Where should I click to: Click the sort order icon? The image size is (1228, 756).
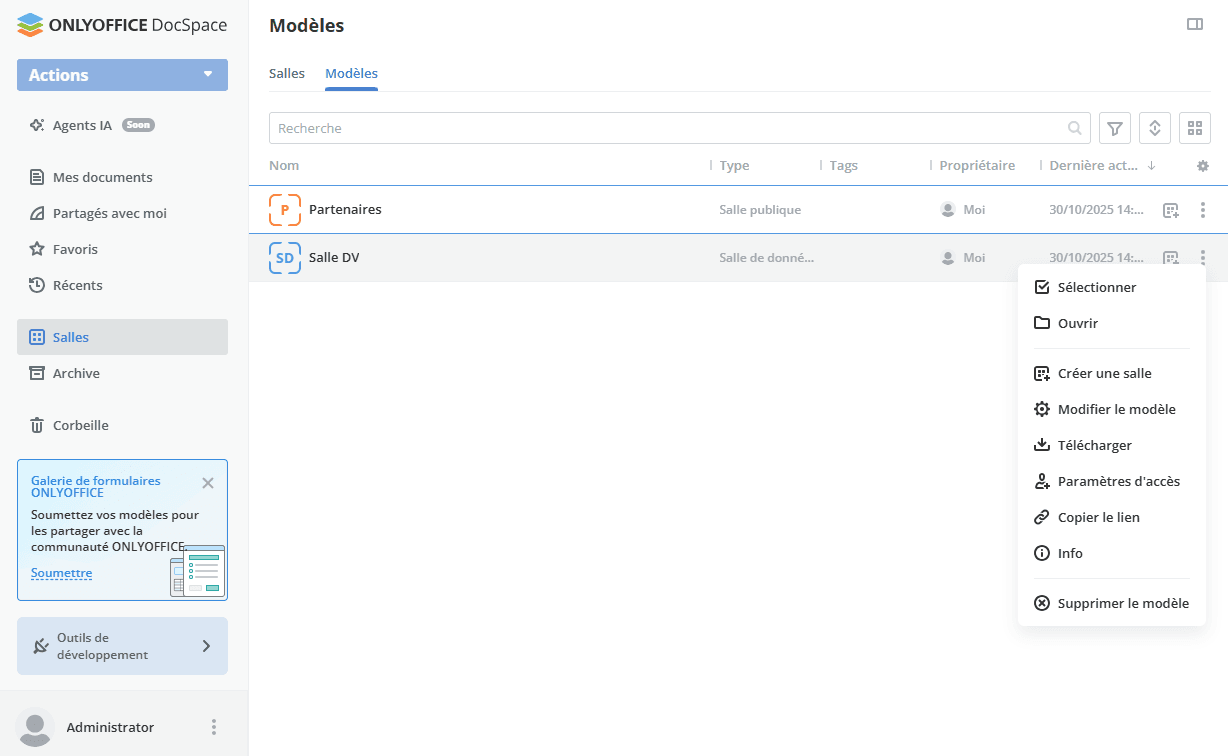tap(1155, 128)
